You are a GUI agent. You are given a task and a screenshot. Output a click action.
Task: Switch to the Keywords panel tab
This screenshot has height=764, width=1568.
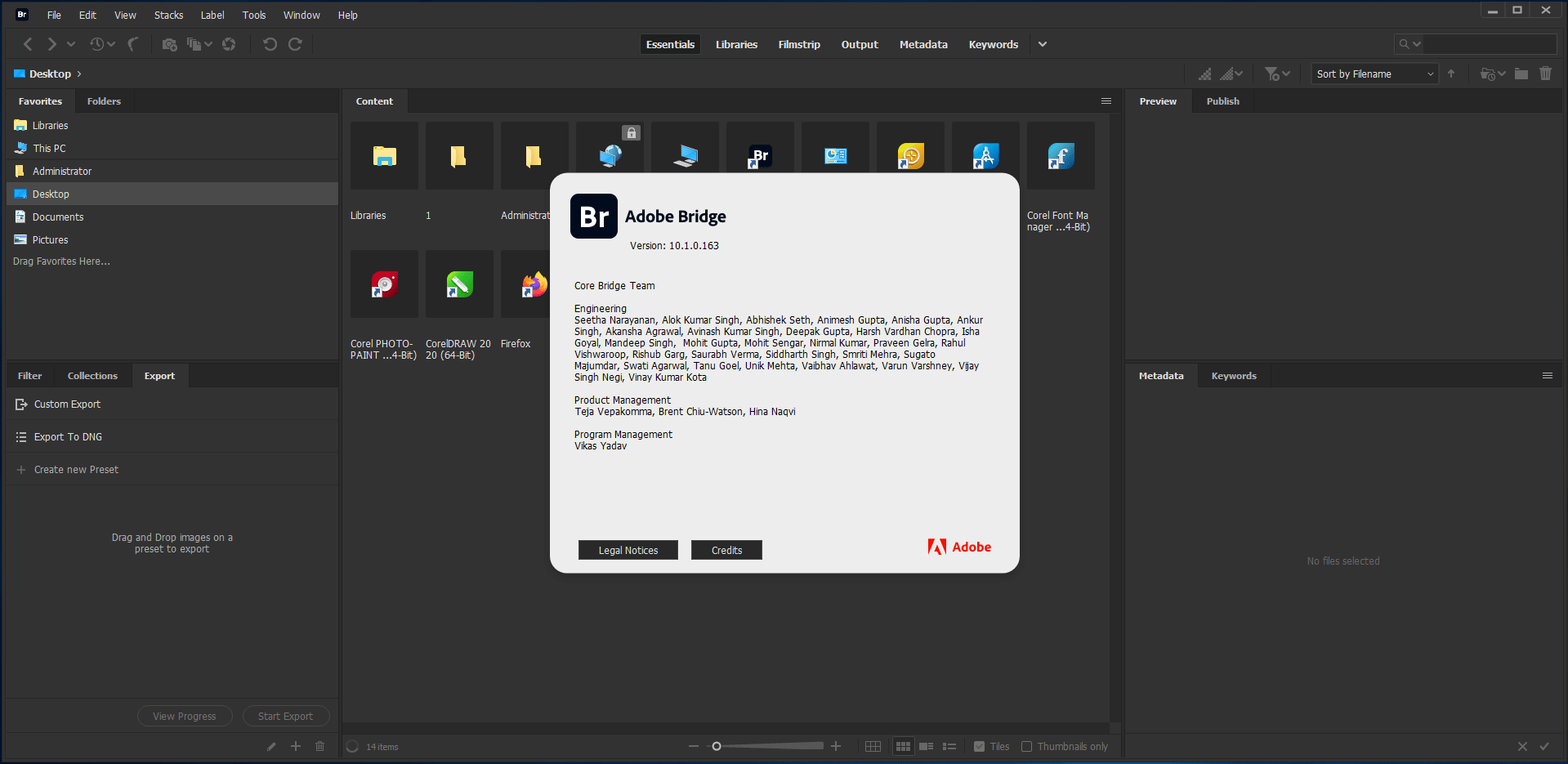tap(1234, 376)
